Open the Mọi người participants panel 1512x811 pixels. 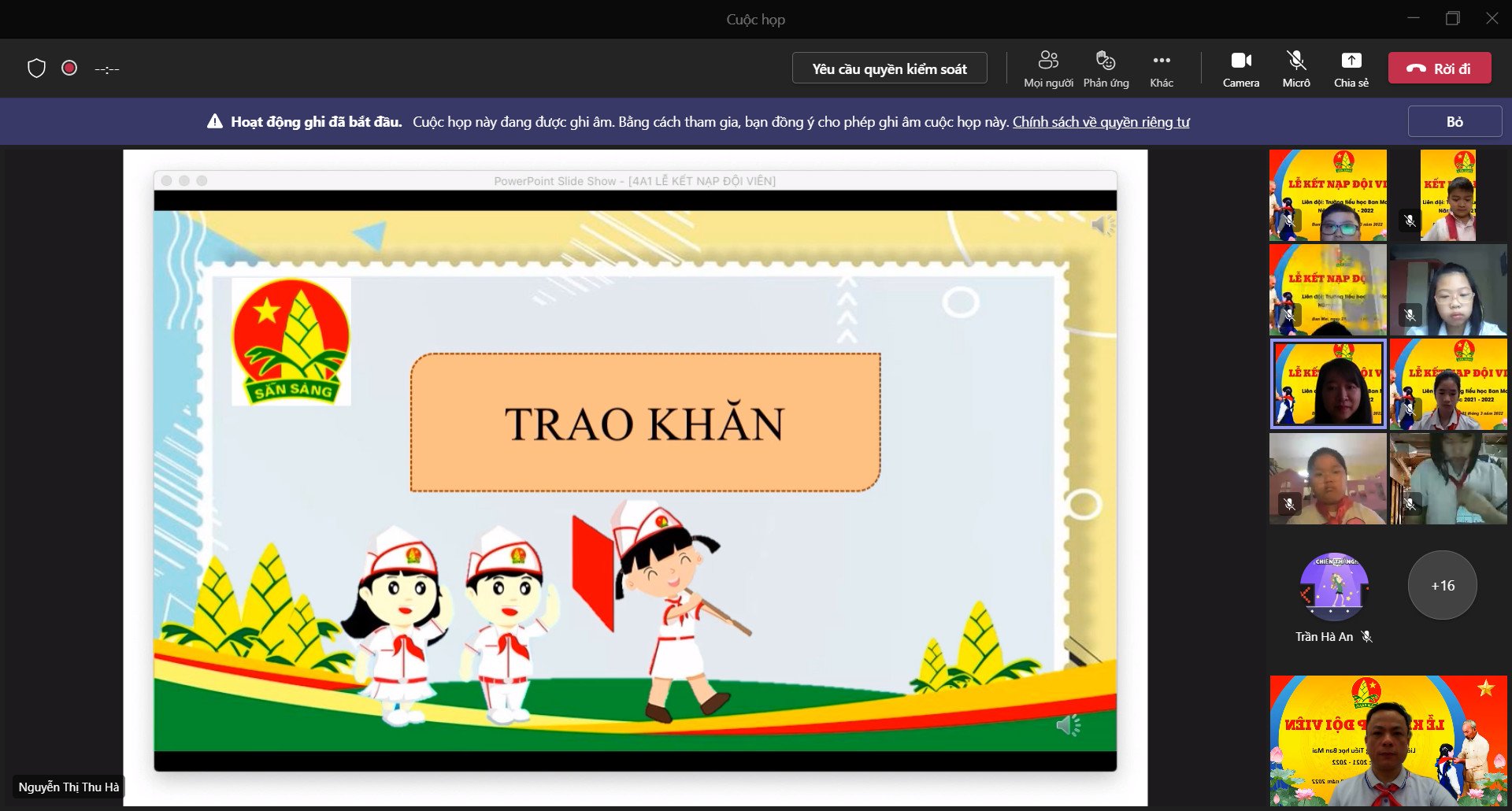(x=1047, y=69)
